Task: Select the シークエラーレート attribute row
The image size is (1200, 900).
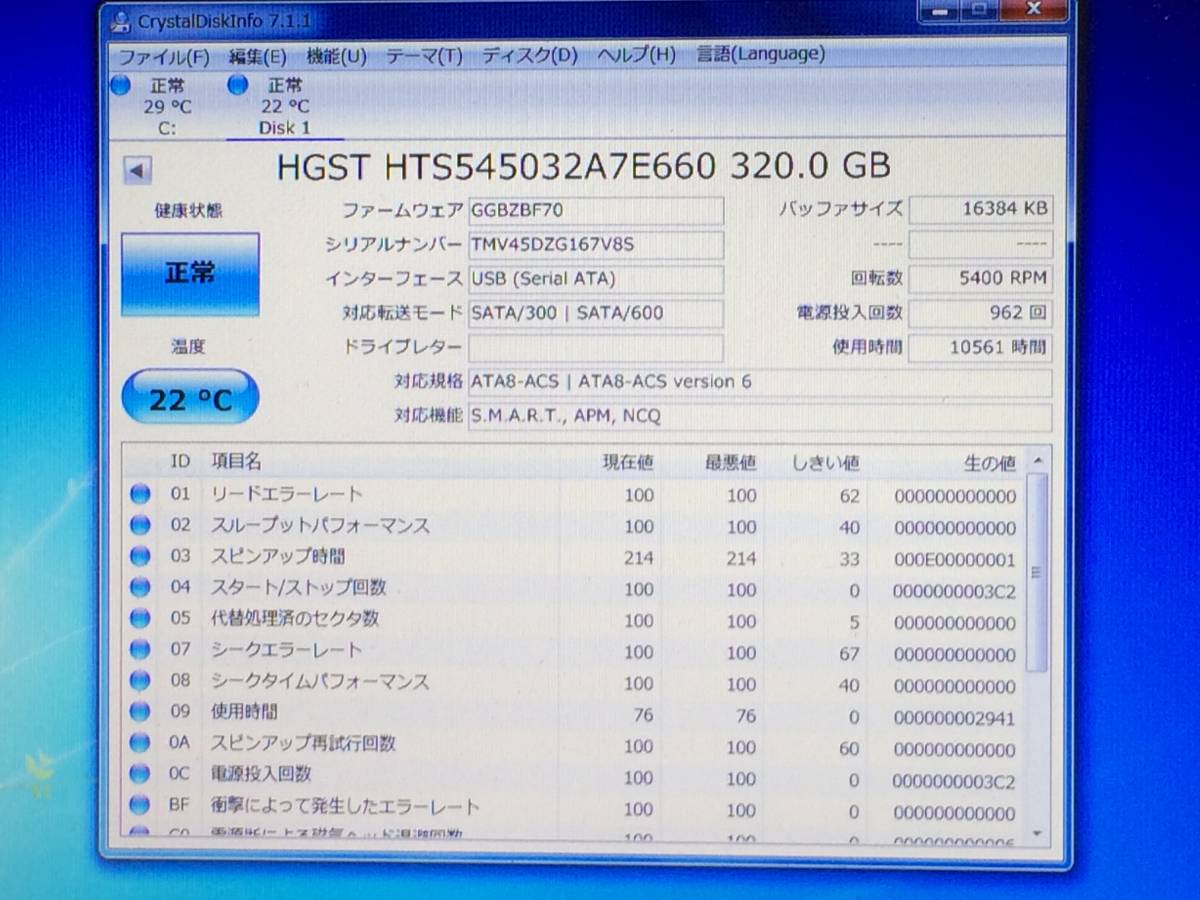Action: pyautogui.click(x=575, y=652)
